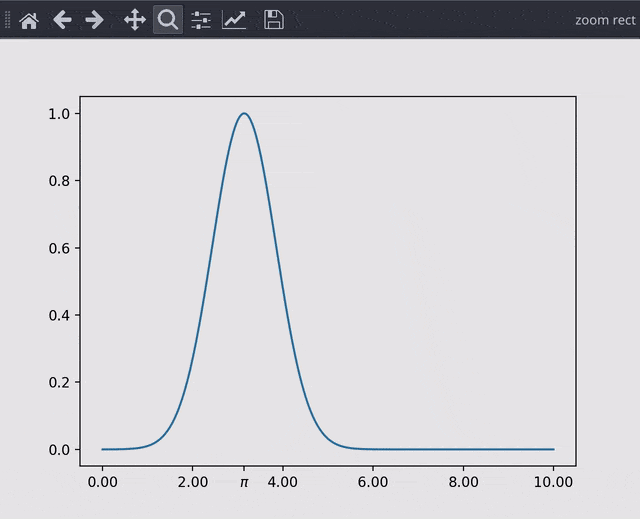Click the 0.4 y-axis tick label
Image resolution: width=640 pixels, height=519 pixels.
(x=59, y=315)
